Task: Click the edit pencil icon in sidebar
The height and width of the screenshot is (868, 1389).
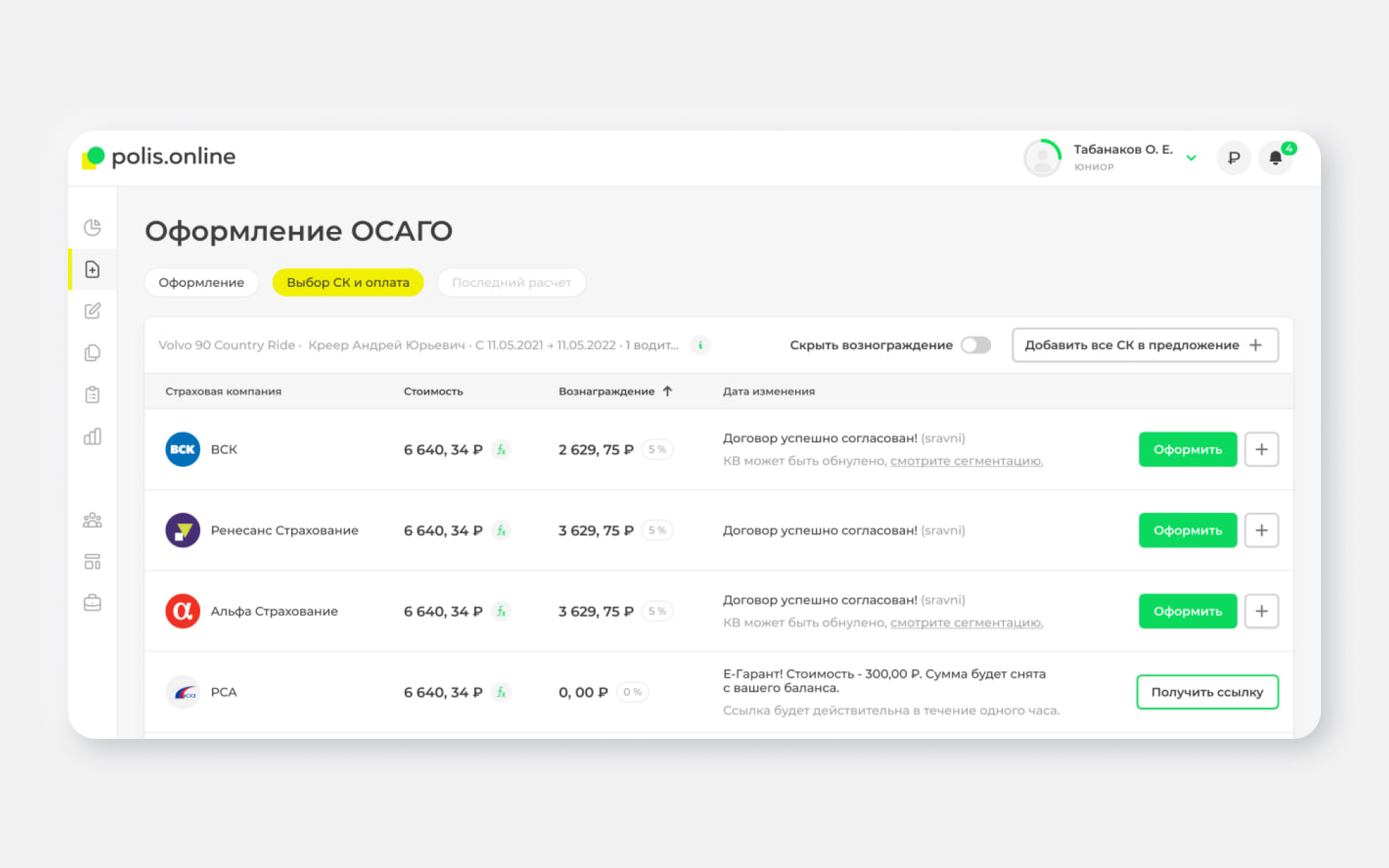Action: [92, 310]
